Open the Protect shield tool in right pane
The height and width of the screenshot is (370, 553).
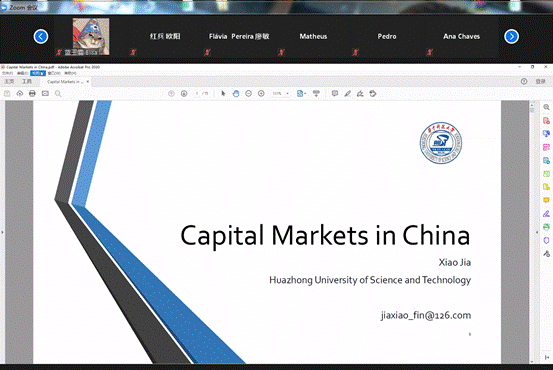(x=546, y=241)
